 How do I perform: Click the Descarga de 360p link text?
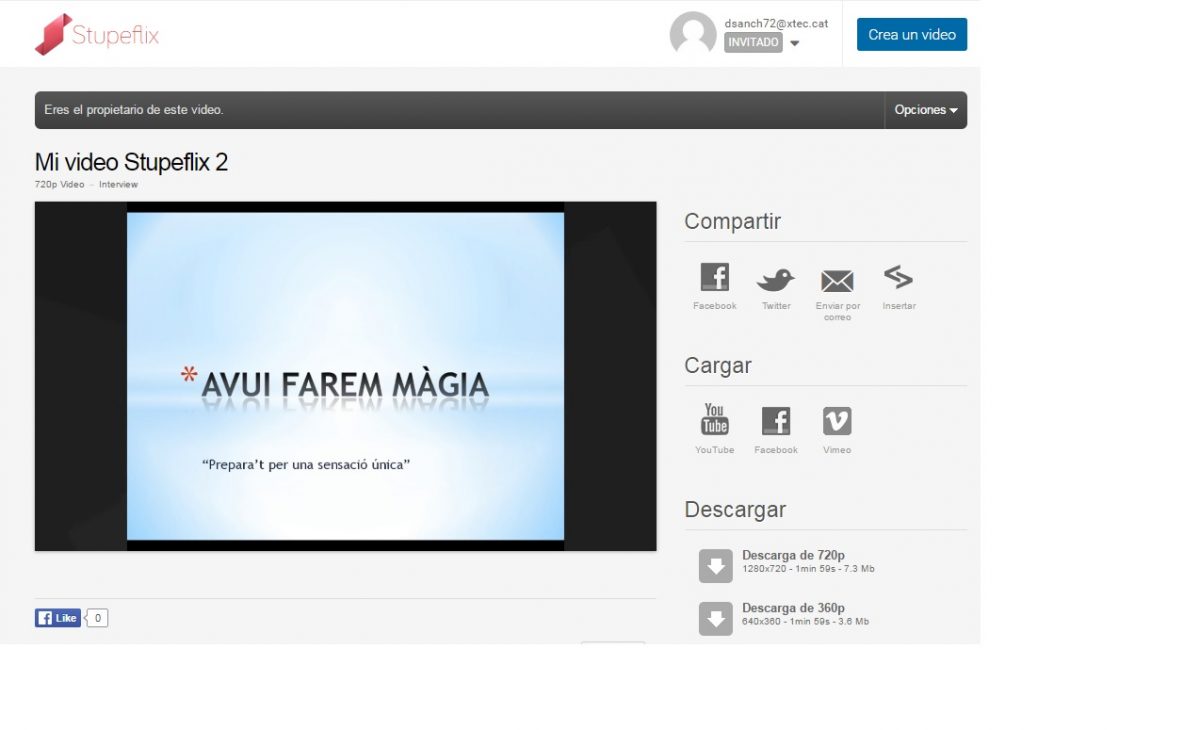pyautogui.click(x=793, y=608)
